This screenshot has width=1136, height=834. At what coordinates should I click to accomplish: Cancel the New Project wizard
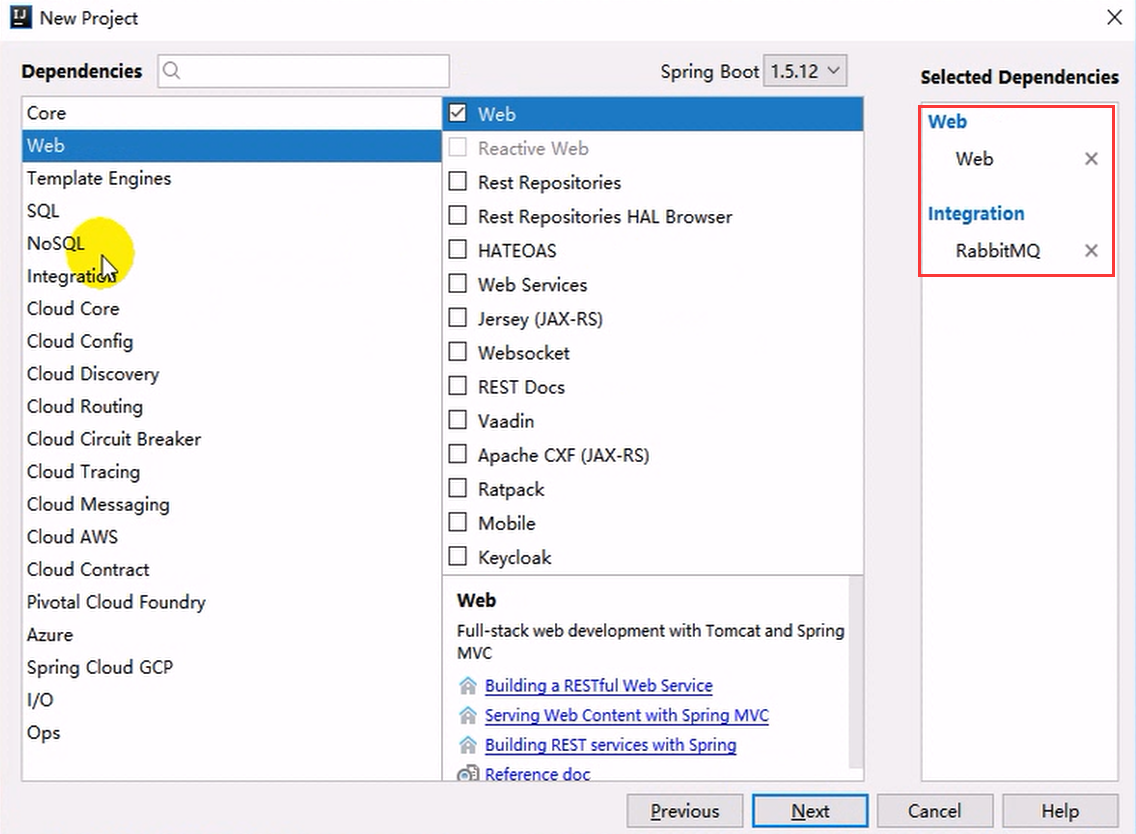(935, 811)
